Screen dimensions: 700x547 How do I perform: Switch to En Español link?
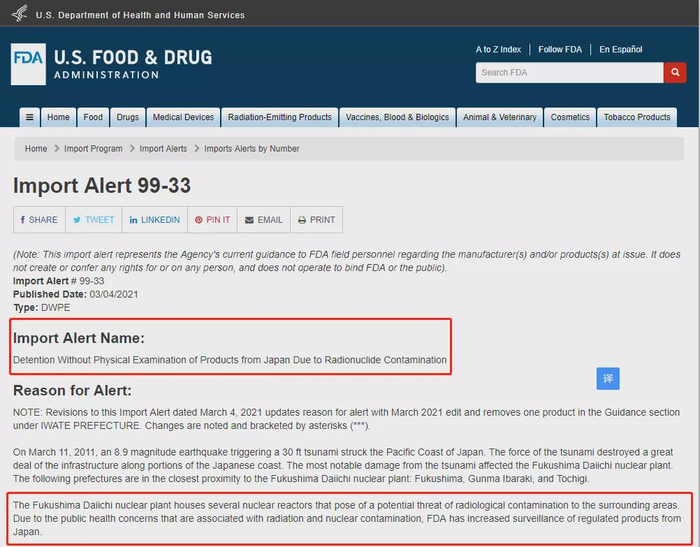[x=621, y=50]
